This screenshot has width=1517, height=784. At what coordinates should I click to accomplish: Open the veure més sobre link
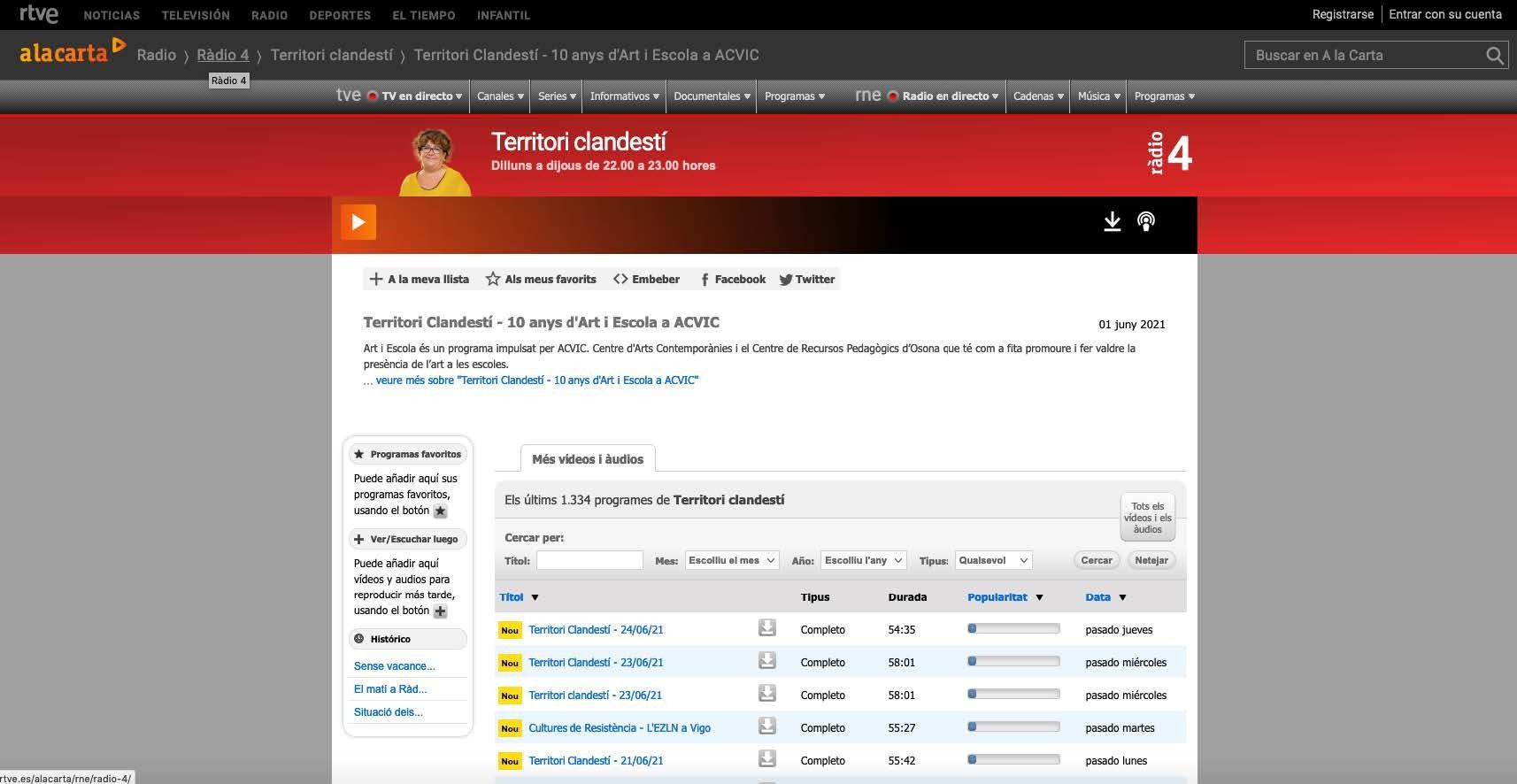click(x=536, y=380)
